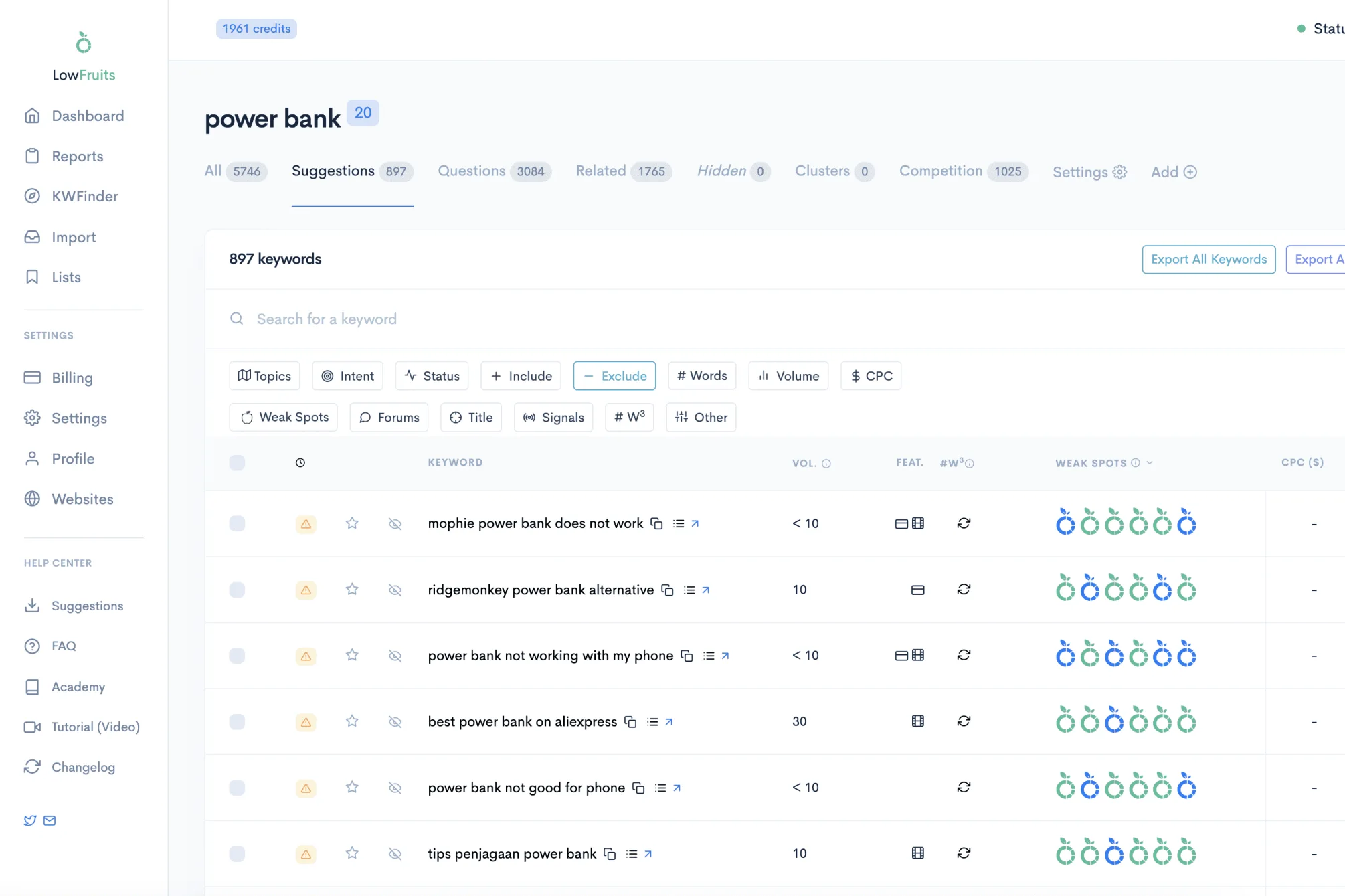
Task: Open the Intent filter
Action: [348, 376]
